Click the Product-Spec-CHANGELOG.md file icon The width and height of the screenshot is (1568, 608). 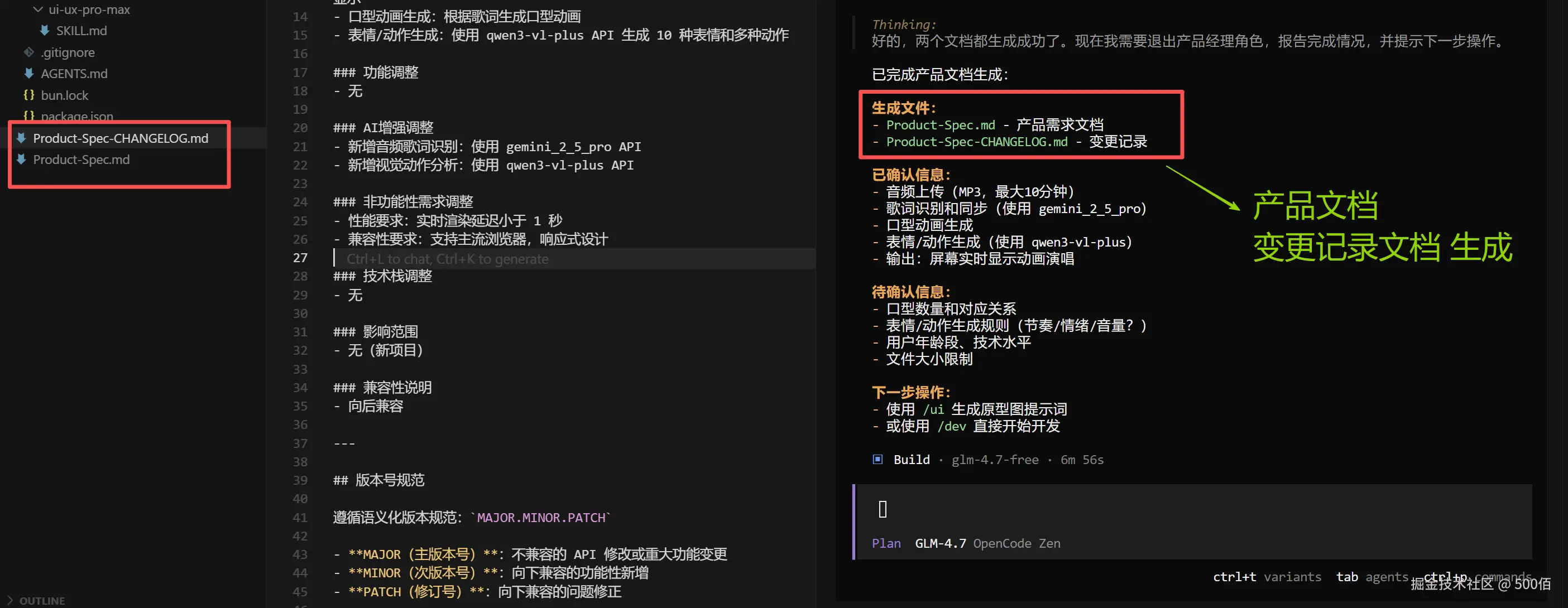coord(21,138)
